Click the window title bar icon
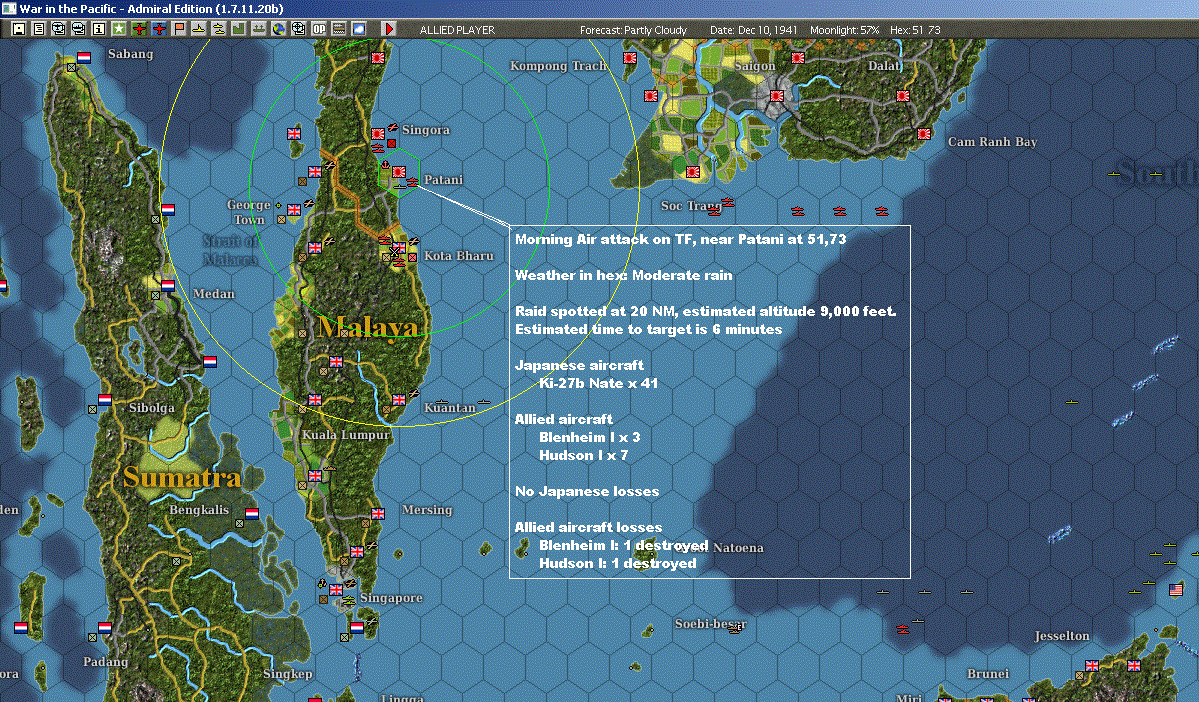The height and width of the screenshot is (702, 1199). [x=9, y=8]
